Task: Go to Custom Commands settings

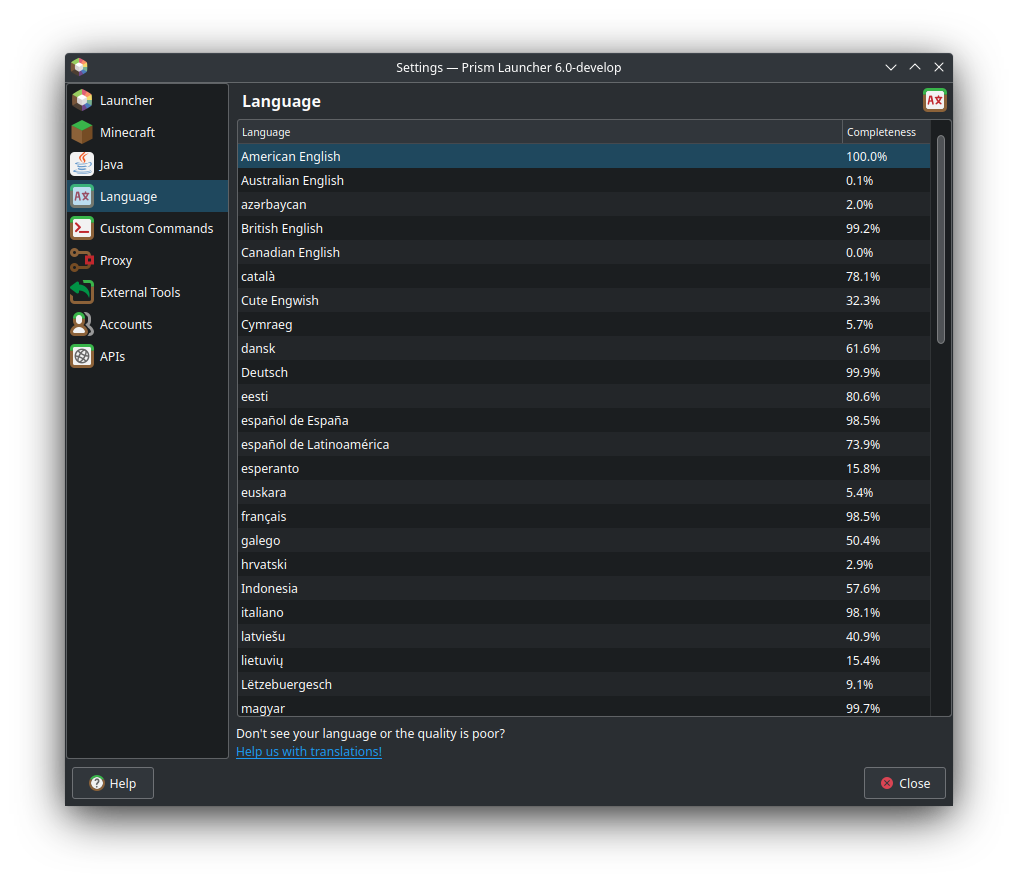Action: [147, 228]
